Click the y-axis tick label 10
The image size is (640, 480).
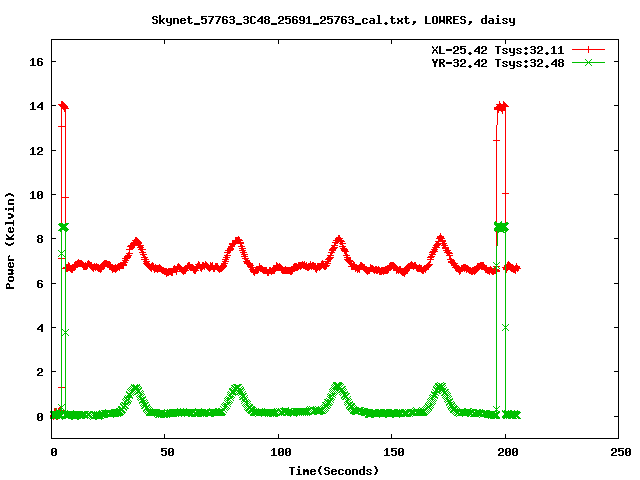click(36, 195)
